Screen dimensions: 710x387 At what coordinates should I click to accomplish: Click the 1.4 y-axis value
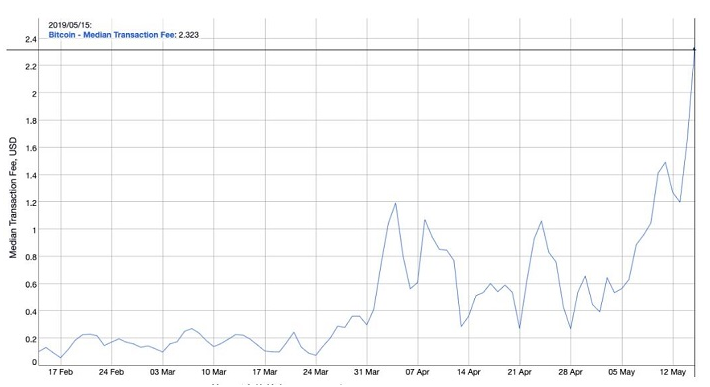tap(31, 175)
